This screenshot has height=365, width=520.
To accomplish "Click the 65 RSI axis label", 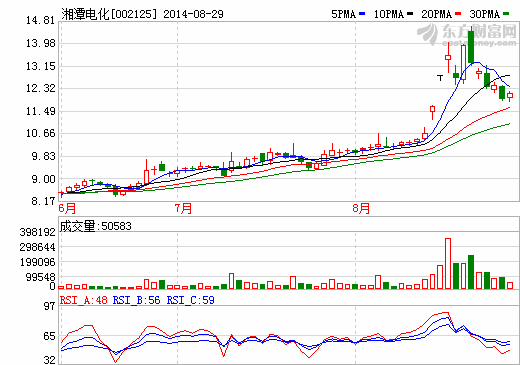I will coord(50,336).
